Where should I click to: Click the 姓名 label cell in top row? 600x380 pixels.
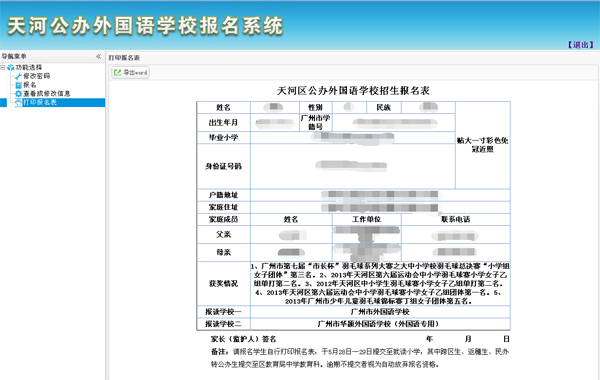(x=223, y=108)
